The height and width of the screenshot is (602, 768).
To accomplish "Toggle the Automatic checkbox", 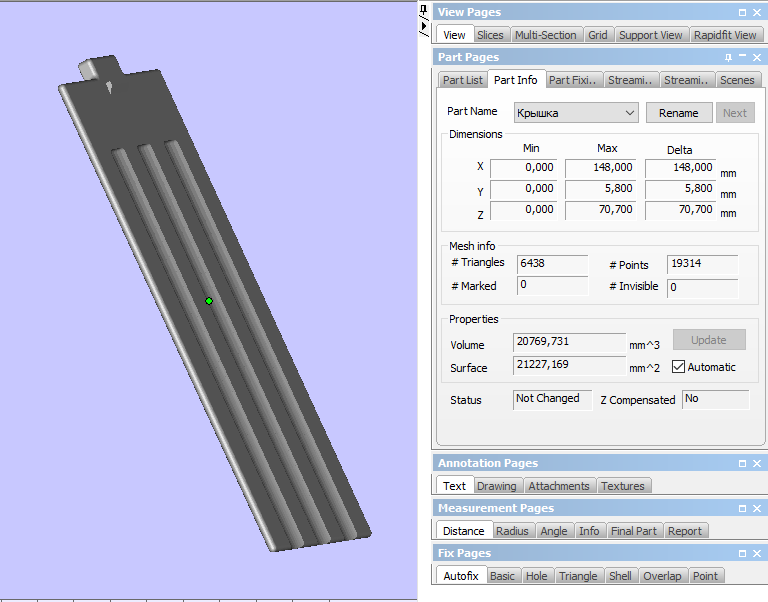I will [x=679, y=367].
